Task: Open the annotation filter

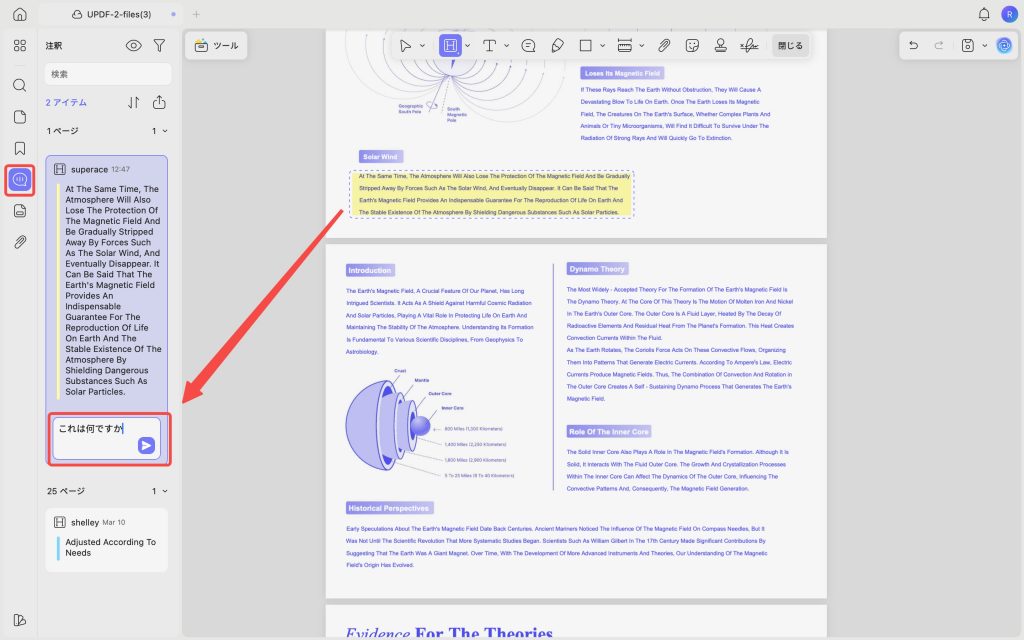Action: click(159, 45)
